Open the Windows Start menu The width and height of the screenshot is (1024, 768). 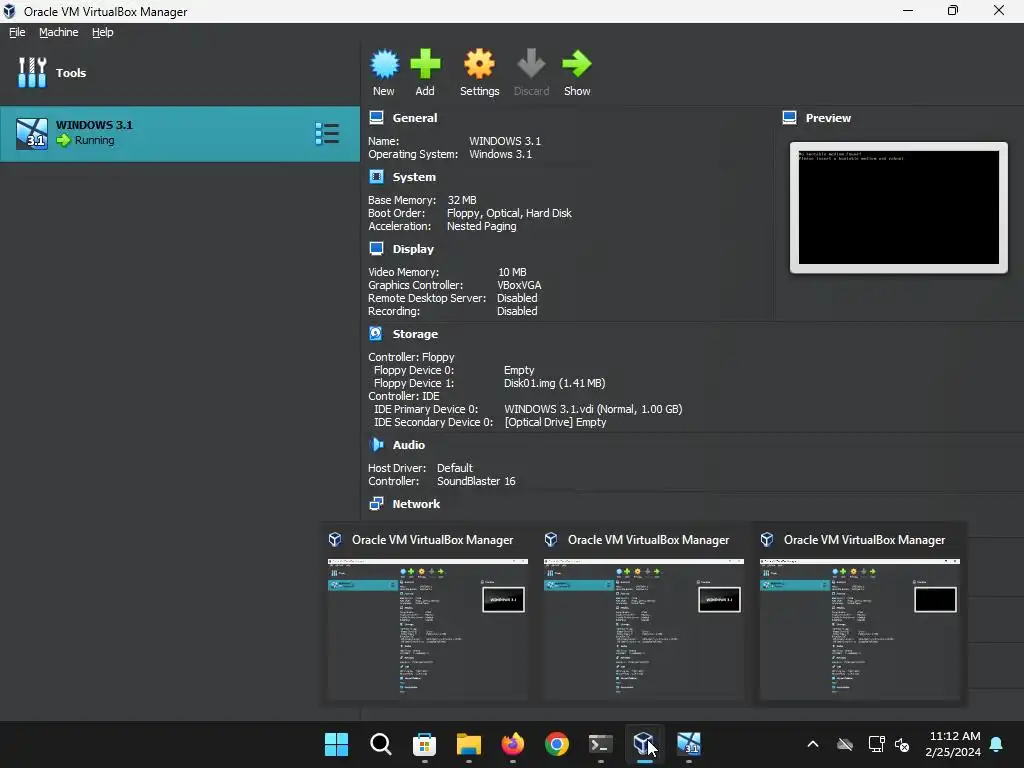point(337,744)
